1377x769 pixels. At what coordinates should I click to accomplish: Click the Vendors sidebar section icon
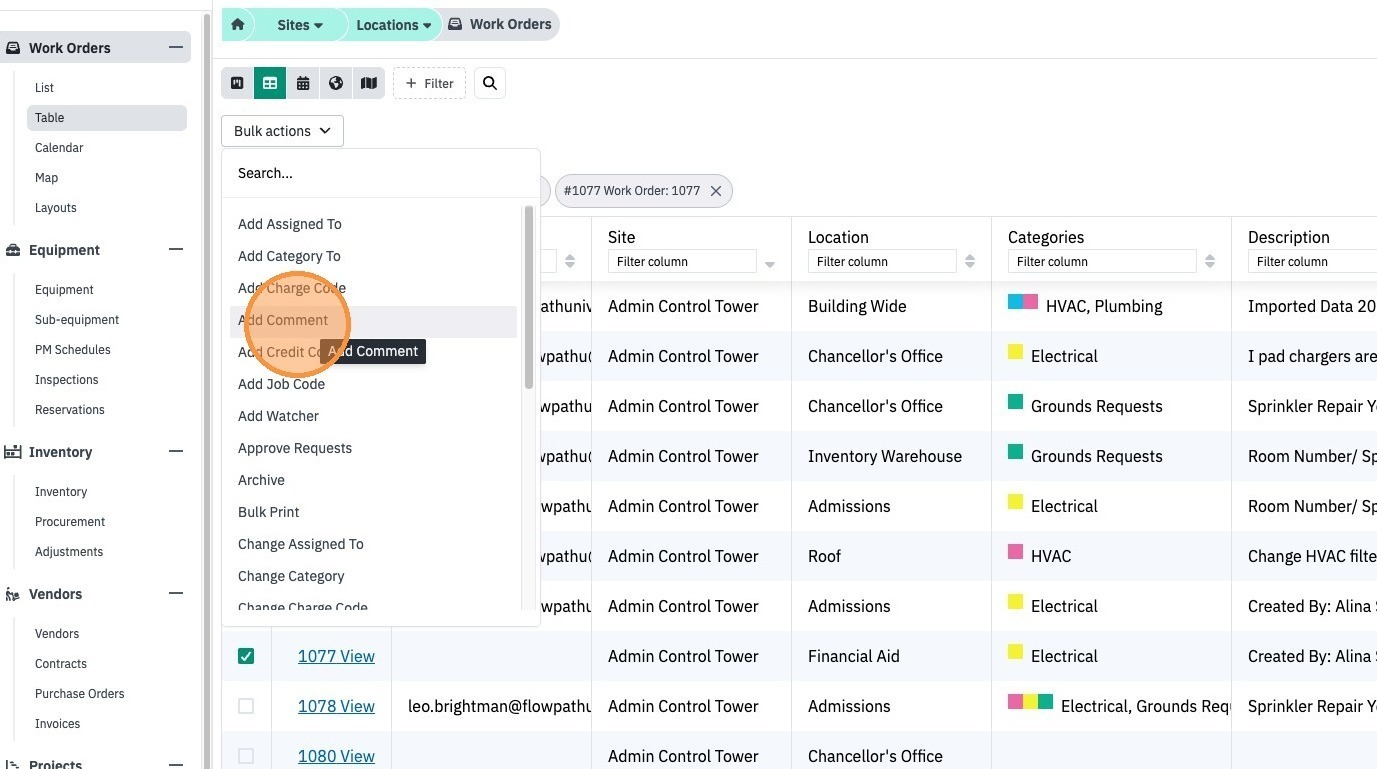[x=13, y=594]
